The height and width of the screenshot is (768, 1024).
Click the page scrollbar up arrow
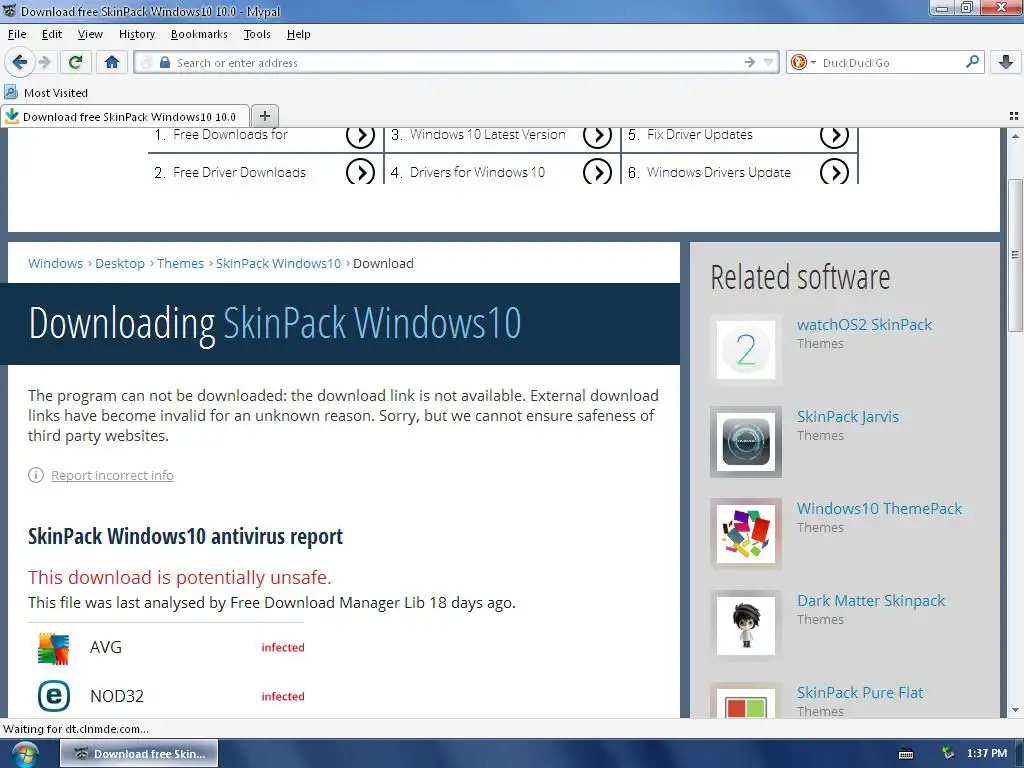[1015, 136]
